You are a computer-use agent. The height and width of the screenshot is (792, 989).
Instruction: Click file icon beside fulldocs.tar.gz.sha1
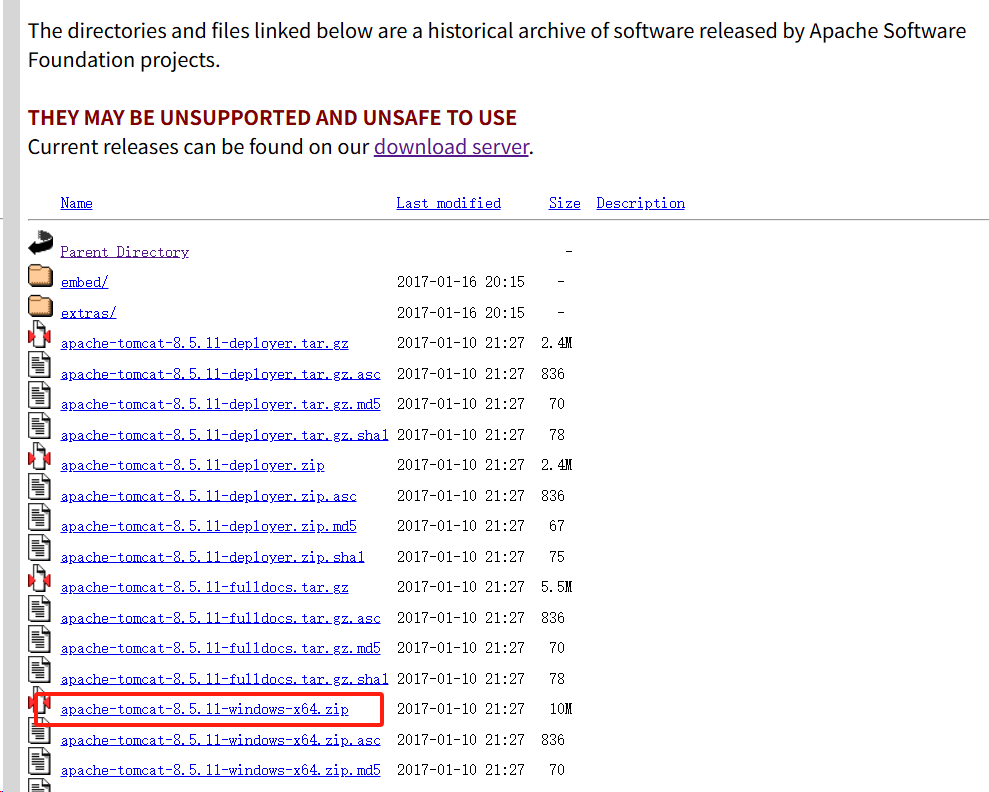[x=39, y=669]
